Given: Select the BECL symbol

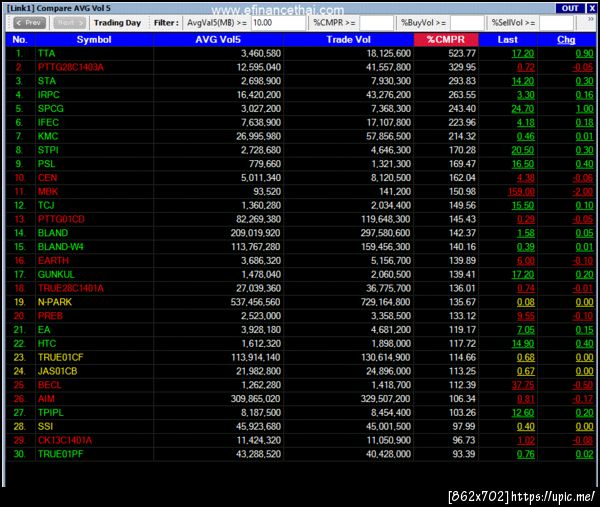Looking at the screenshot, I should (x=49, y=385).
